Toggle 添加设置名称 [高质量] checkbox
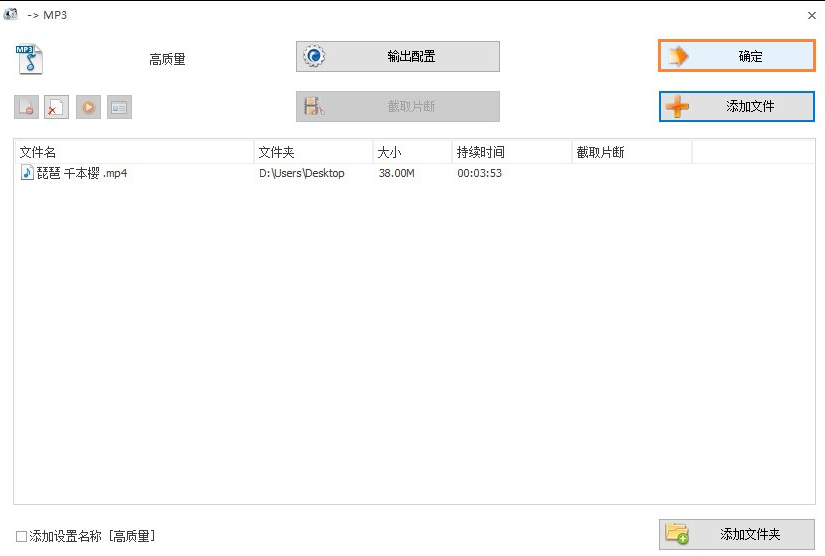Image resolution: width=825 pixels, height=556 pixels. pos(21,537)
